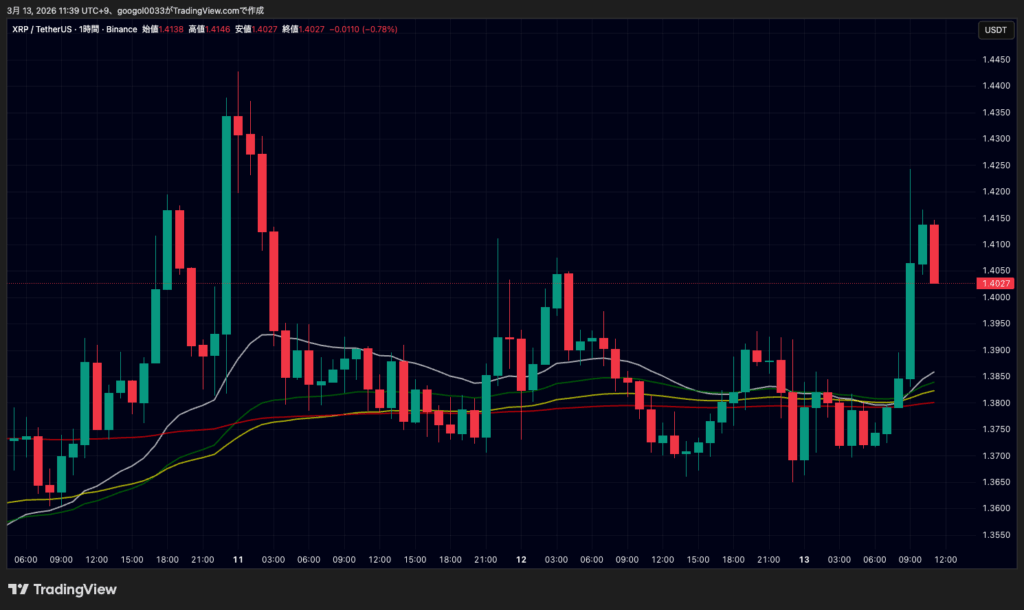
Task: Click the last red candle on the right
Action: [x=934, y=253]
